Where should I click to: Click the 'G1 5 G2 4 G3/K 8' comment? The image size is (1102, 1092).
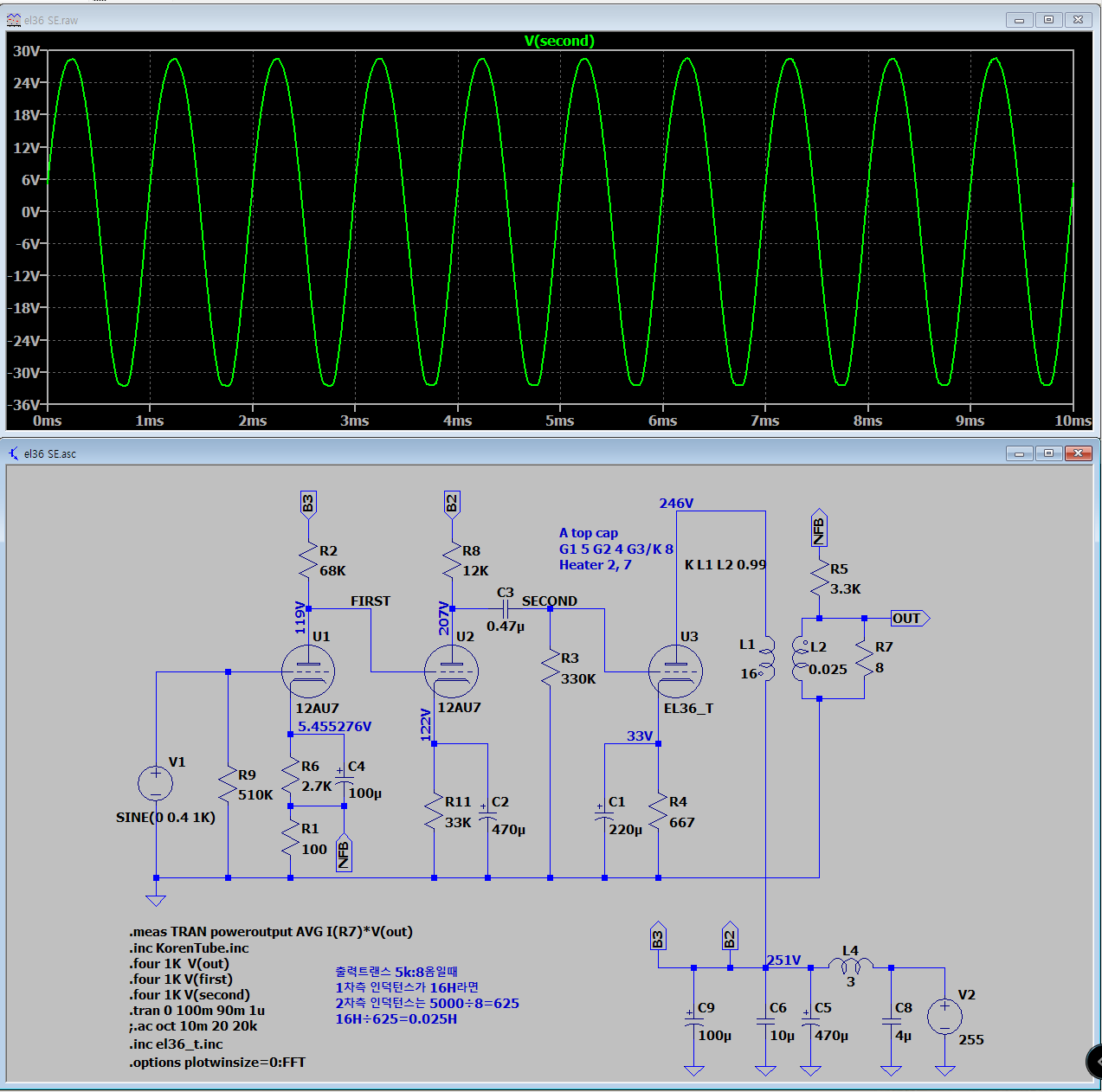click(616, 549)
